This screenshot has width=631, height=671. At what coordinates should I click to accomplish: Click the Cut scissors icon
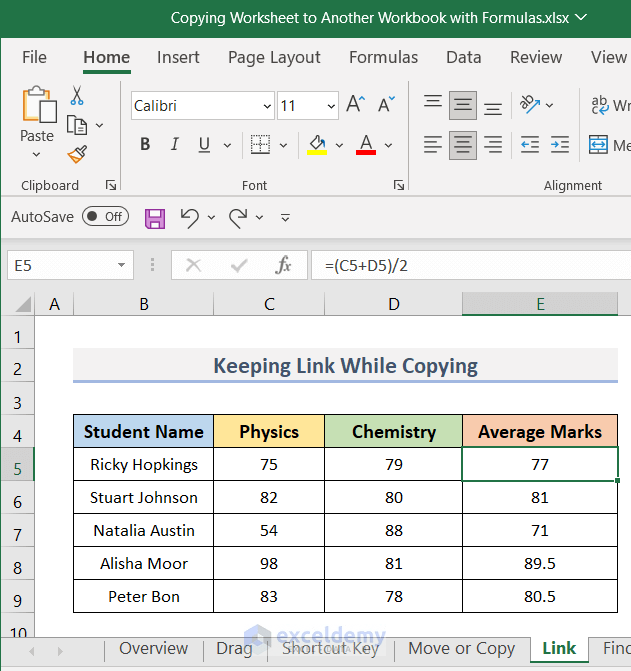pyautogui.click(x=77, y=95)
